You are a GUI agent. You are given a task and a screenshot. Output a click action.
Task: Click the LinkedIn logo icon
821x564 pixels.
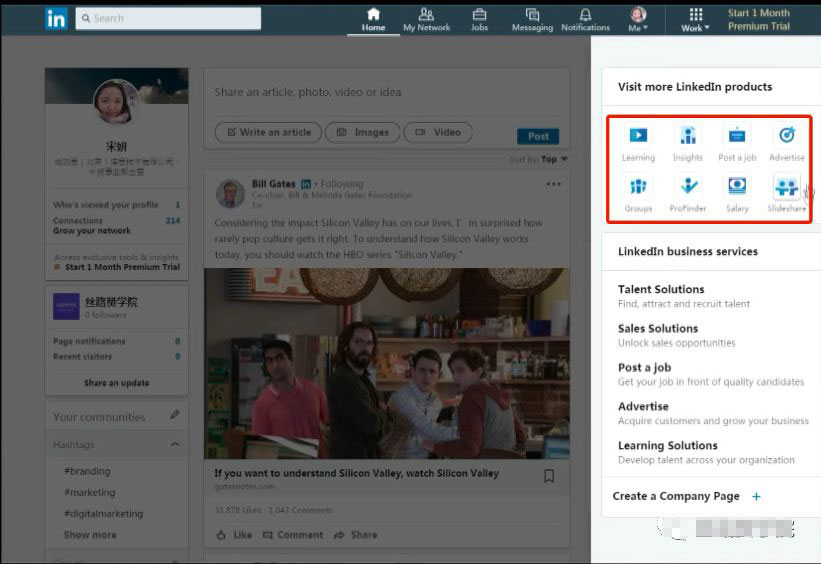point(56,19)
